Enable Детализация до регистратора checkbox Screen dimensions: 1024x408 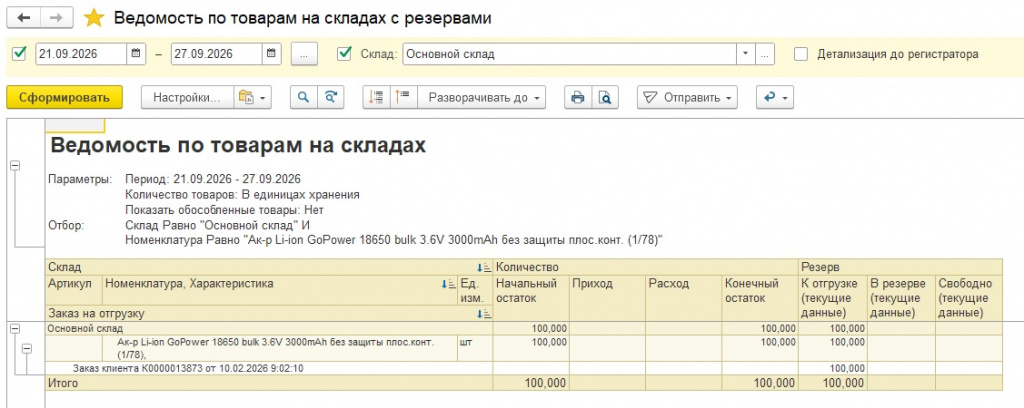point(801,54)
